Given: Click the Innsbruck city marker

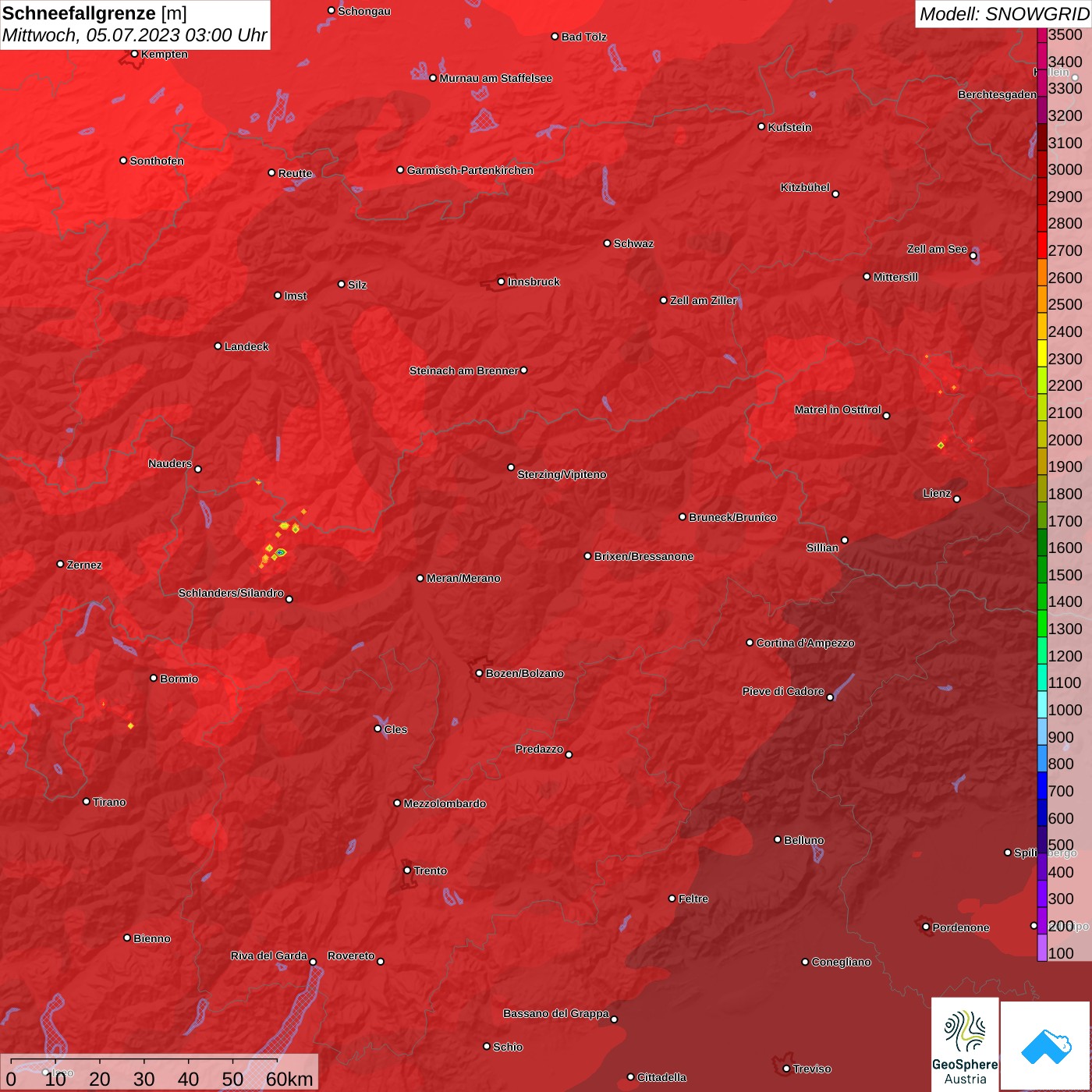Looking at the screenshot, I should pyautogui.click(x=501, y=282).
